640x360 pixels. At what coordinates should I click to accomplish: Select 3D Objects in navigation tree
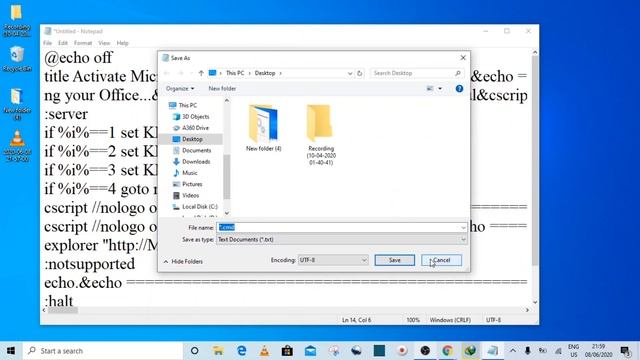pyautogui.click(x=196, y=117)
